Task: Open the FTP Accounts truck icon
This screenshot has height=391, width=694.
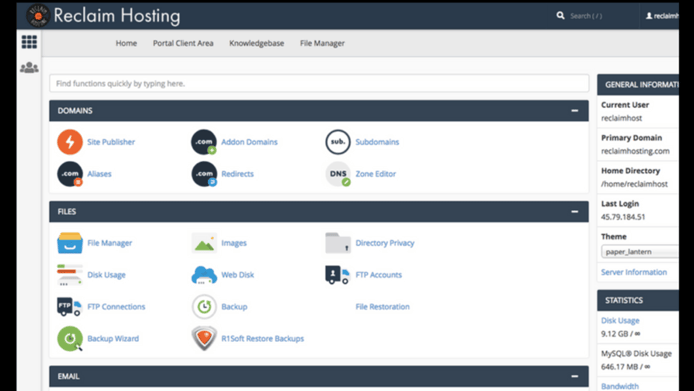Action: pyautogui.click(x=338, y=275)
